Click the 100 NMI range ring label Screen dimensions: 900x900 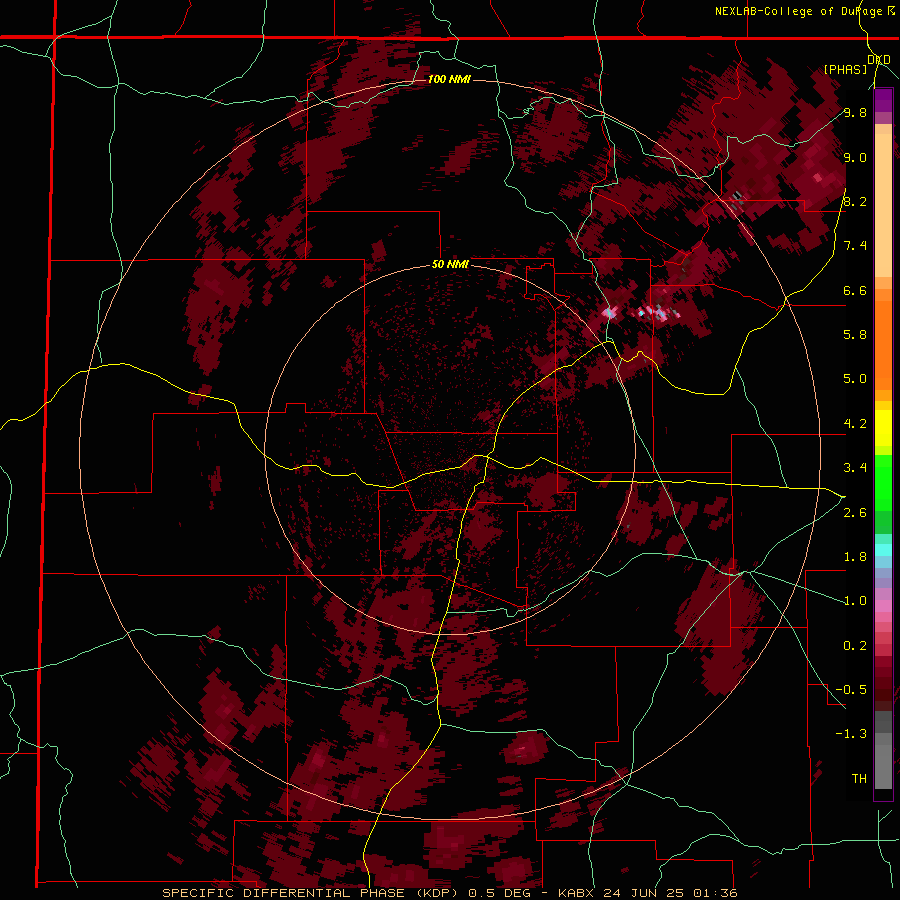coord(449,79)
